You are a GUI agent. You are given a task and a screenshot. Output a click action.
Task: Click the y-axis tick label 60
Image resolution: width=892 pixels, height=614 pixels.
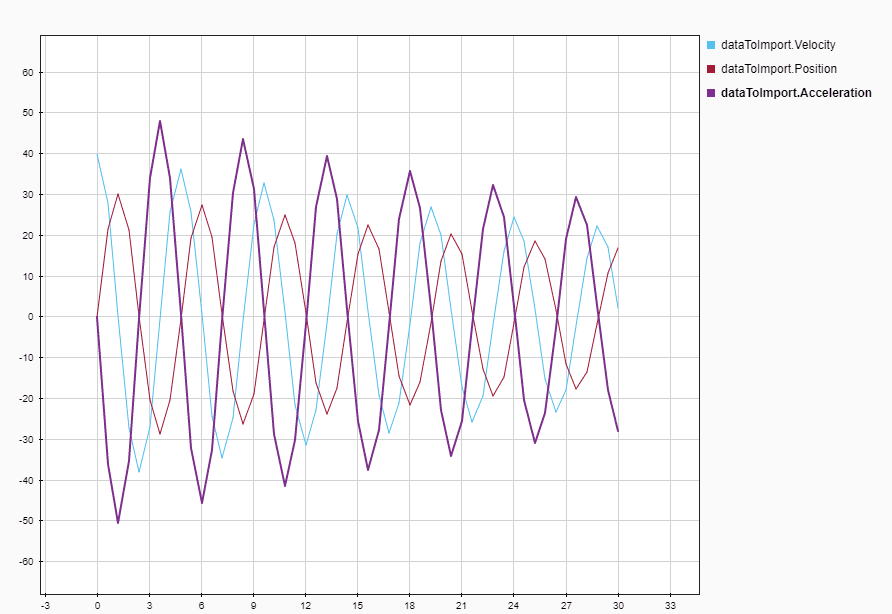coord(28,72)
